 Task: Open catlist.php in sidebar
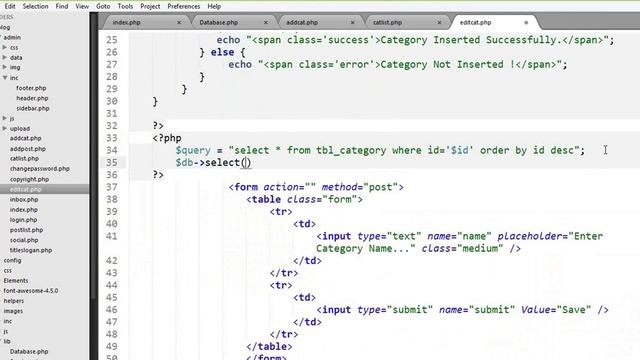coord(24,158)
